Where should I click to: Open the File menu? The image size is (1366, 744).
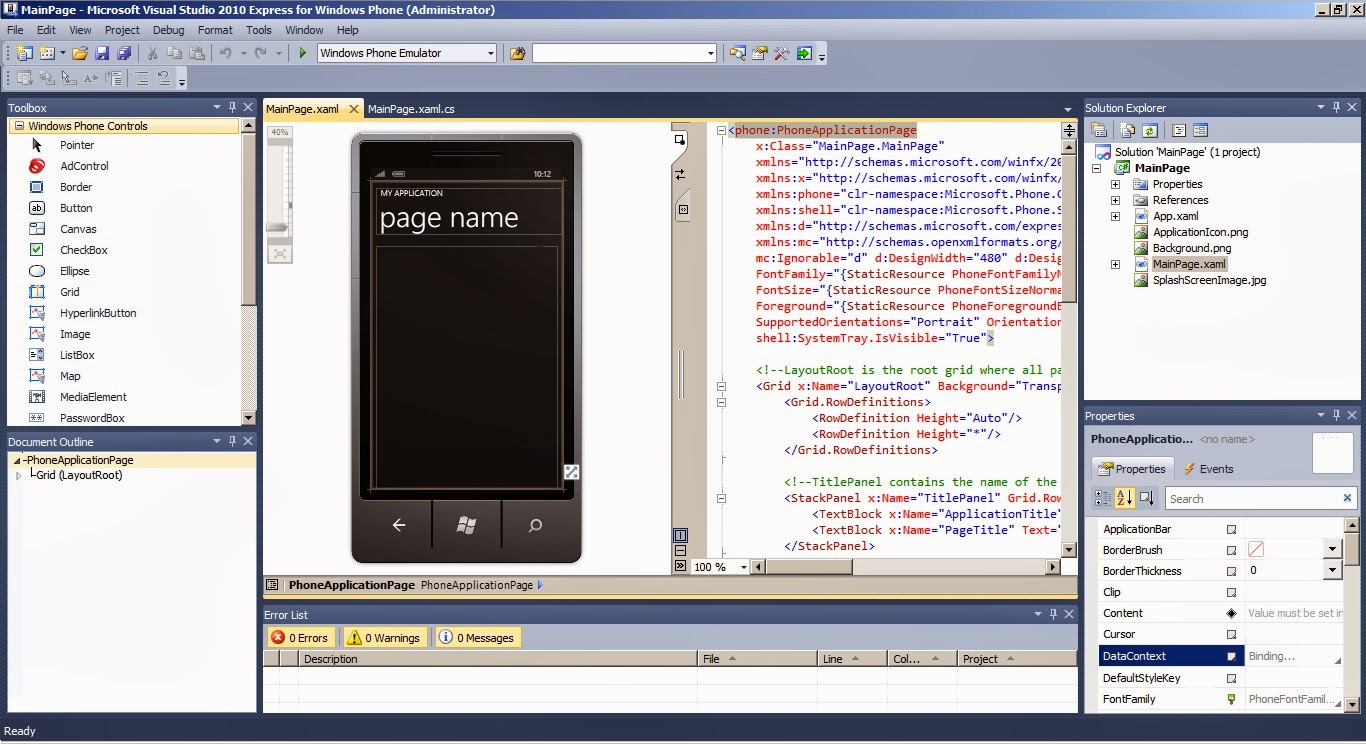[15, 30]
